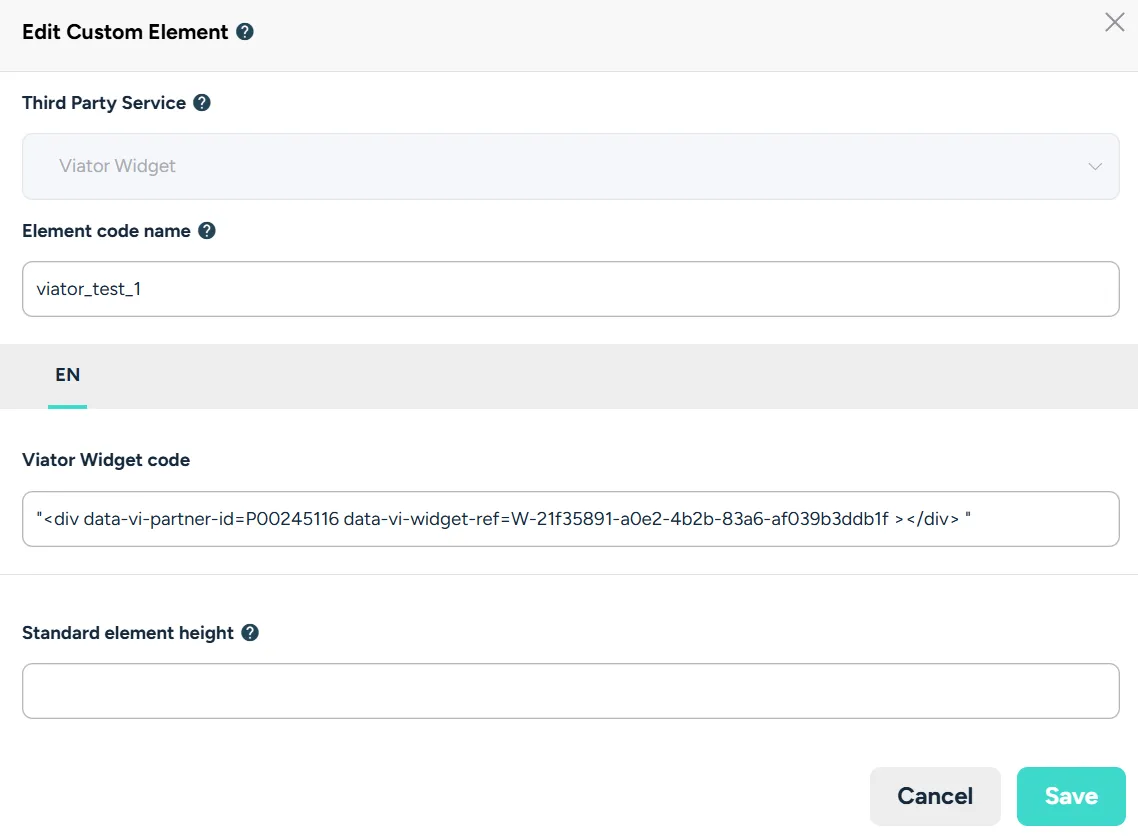Switch to the EN language tab
Image resolution: width=1138 pixels, height=837 pixels.
67,375
